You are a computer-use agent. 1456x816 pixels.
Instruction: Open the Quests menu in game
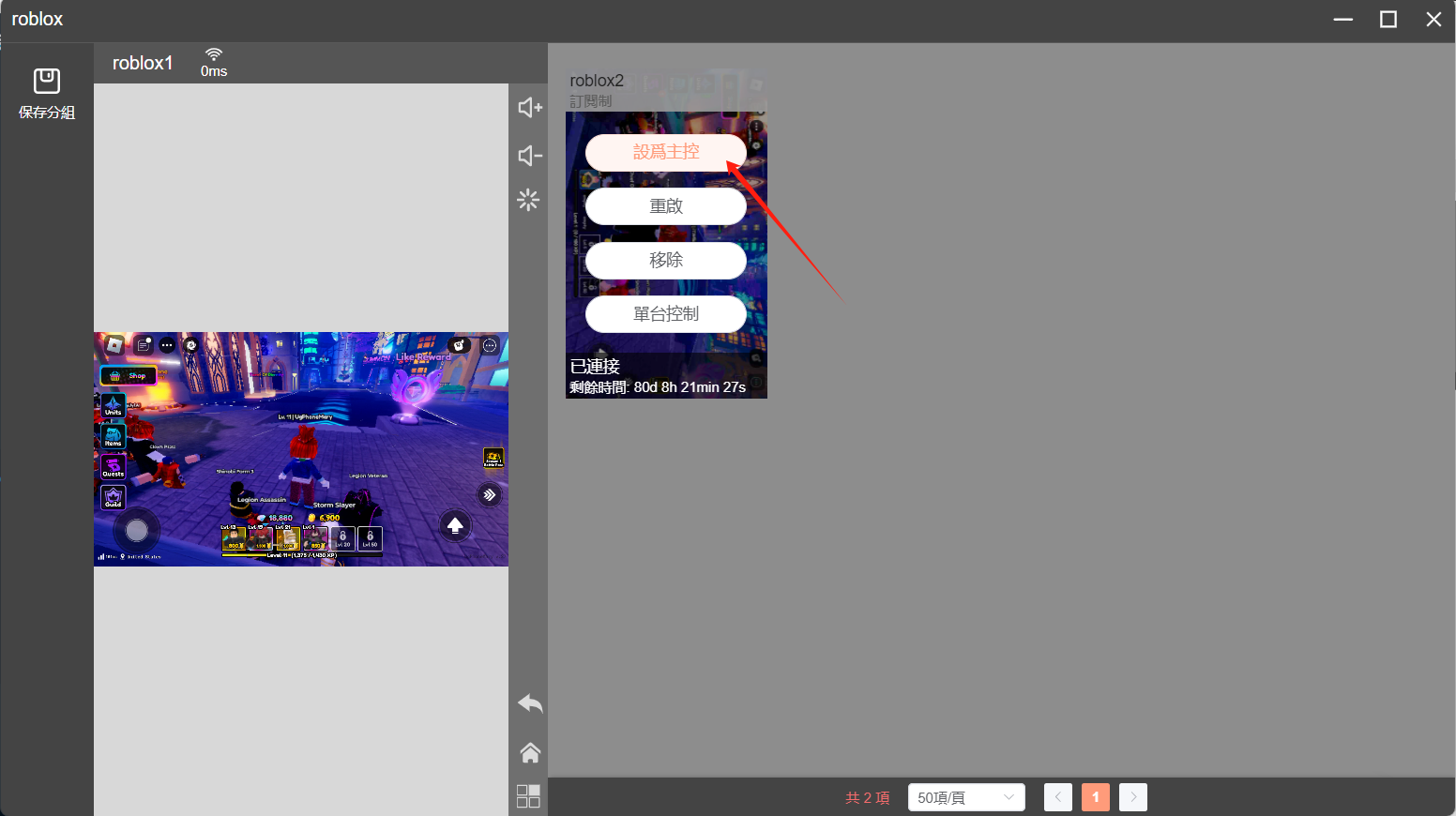pos(114,467)
